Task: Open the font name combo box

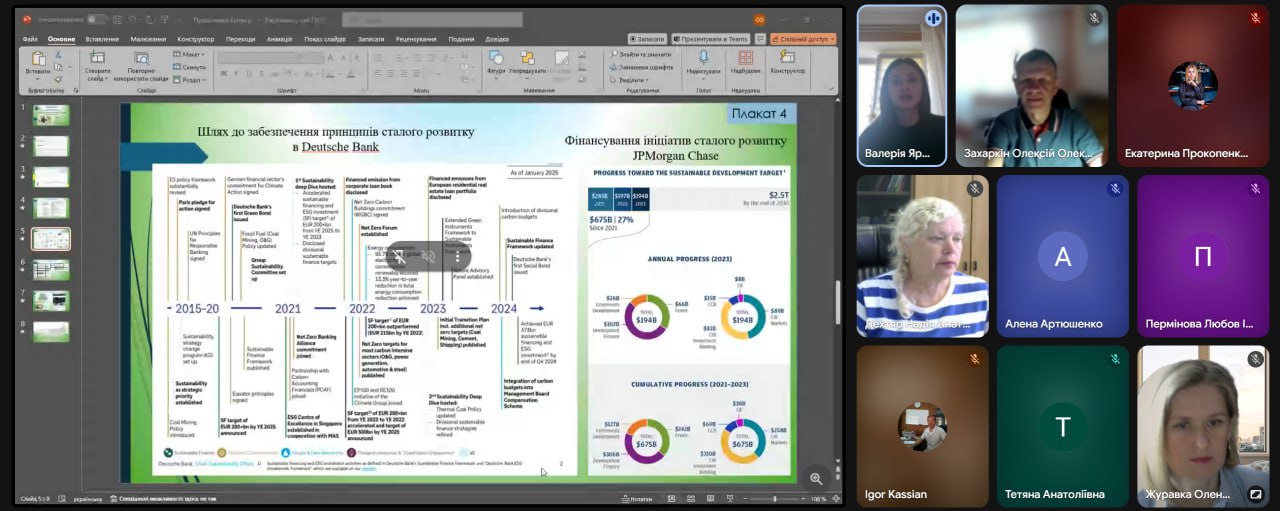Action: (x=260, y=56)
